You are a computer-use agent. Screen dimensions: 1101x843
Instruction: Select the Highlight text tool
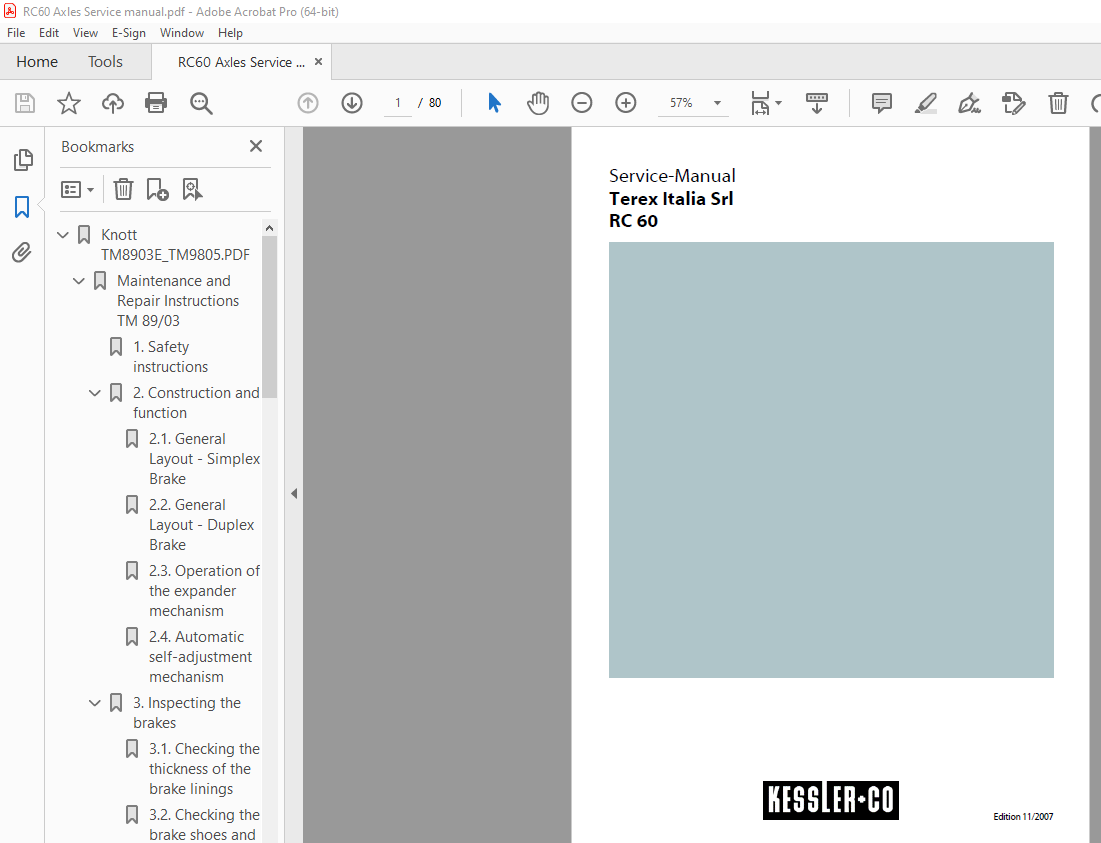point(925,103)
